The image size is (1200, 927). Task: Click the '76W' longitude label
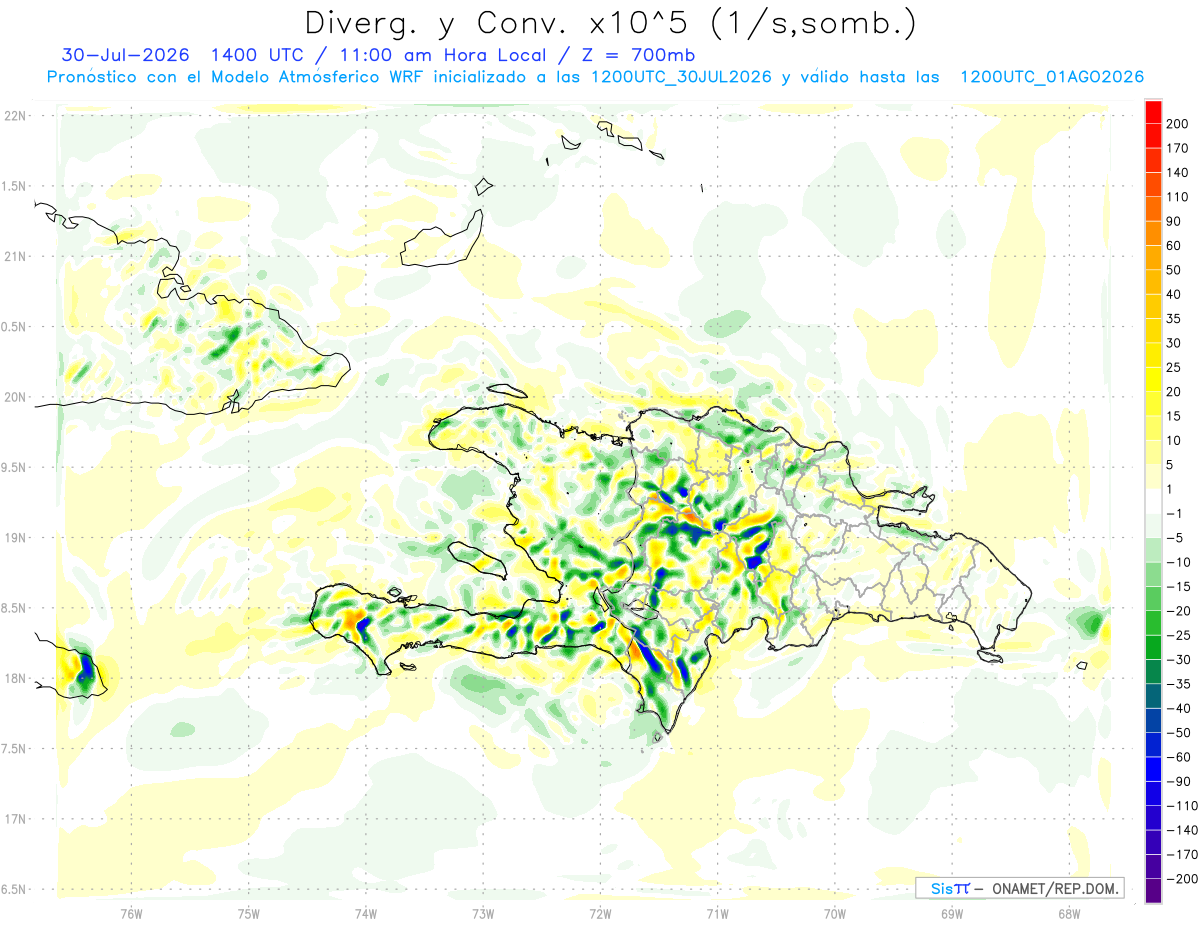pos(131,912)
